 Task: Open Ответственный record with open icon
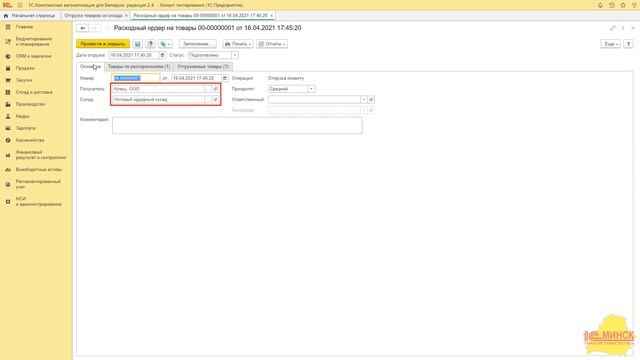click(371, 99)
